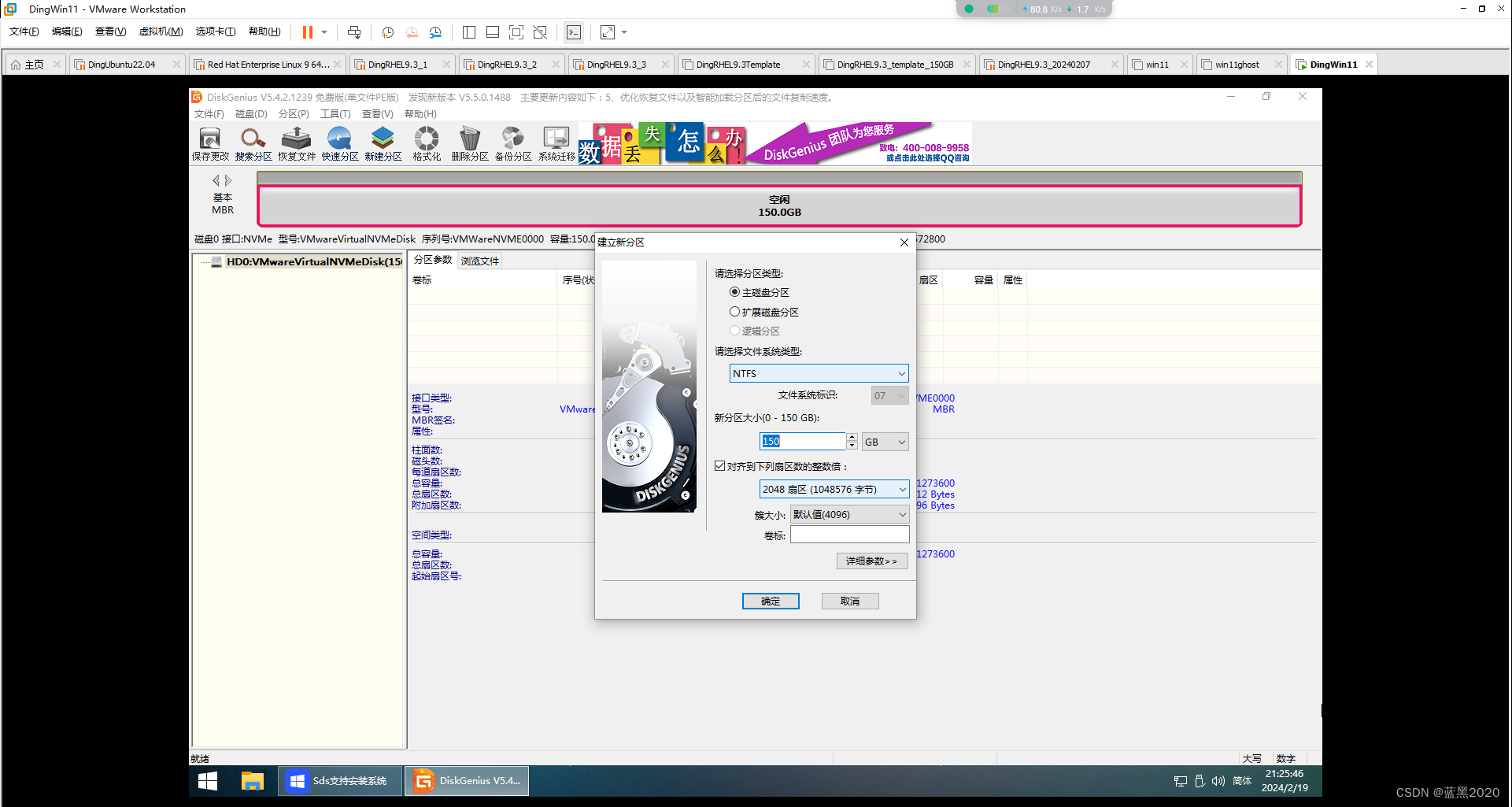Launch the 恢复文件 file recovery tool

click(x=297, y=144)
